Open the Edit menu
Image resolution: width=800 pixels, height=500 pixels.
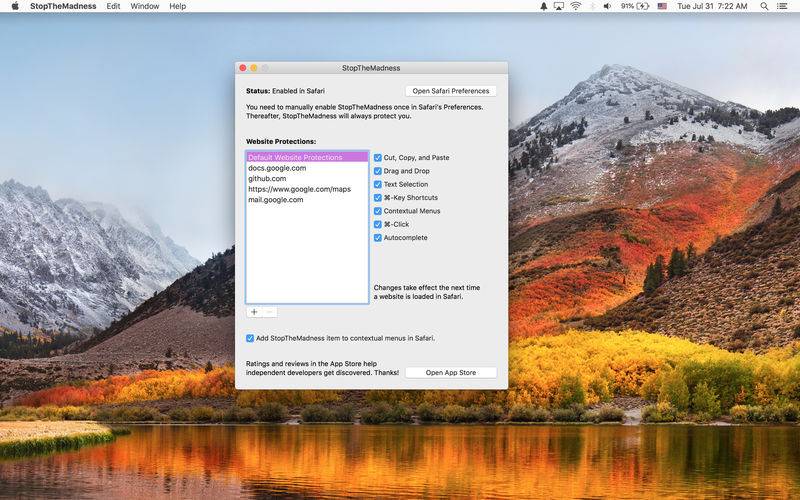[x=113, y=6]
